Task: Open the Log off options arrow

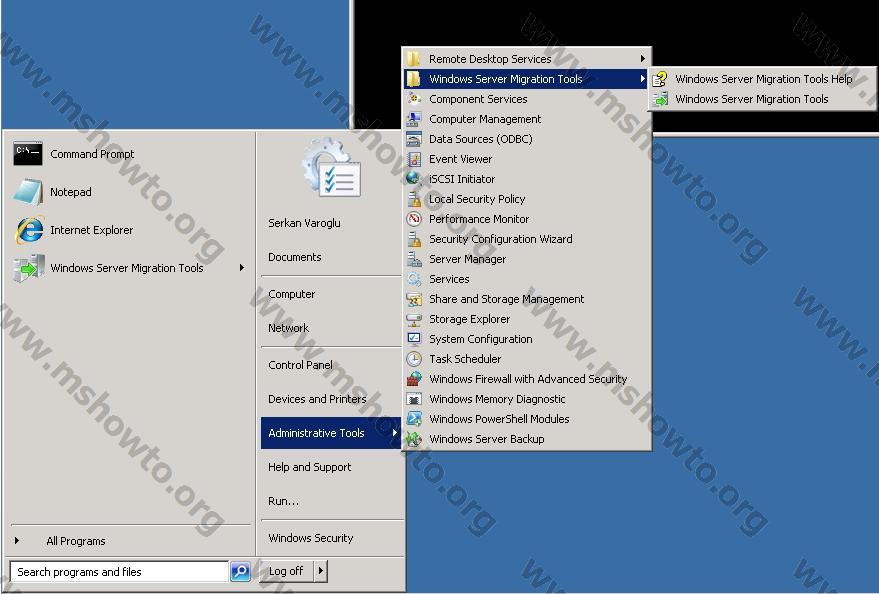Action: click(321, 571)
